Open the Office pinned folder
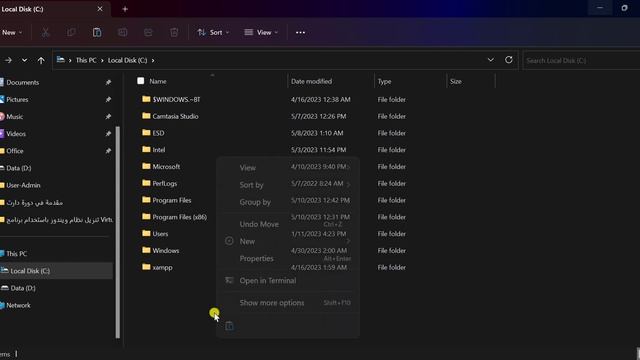Screen dimensions: 640x360 coord(15,151)
